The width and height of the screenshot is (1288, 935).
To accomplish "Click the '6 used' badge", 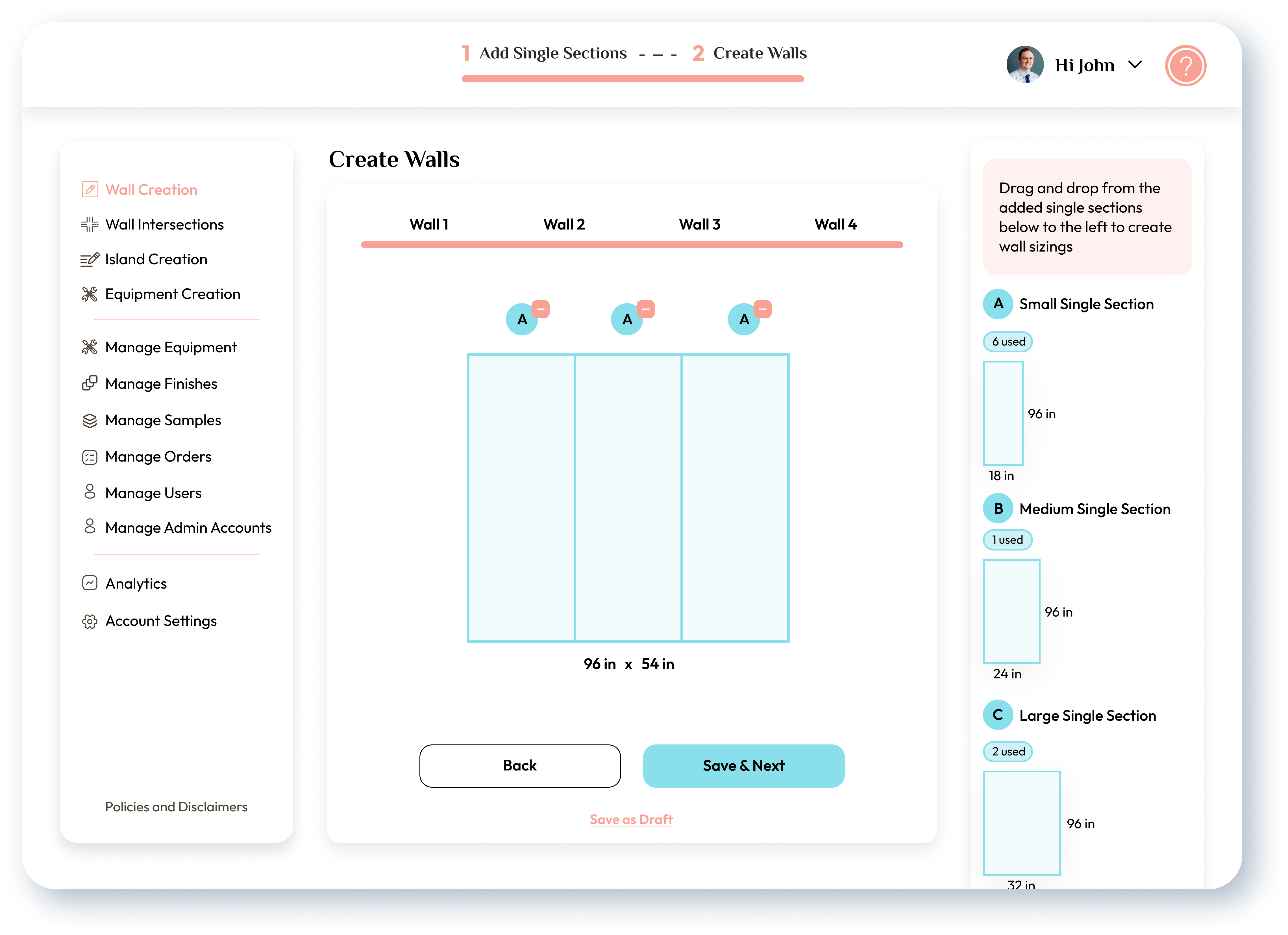I will click(x=1008, y=342).
